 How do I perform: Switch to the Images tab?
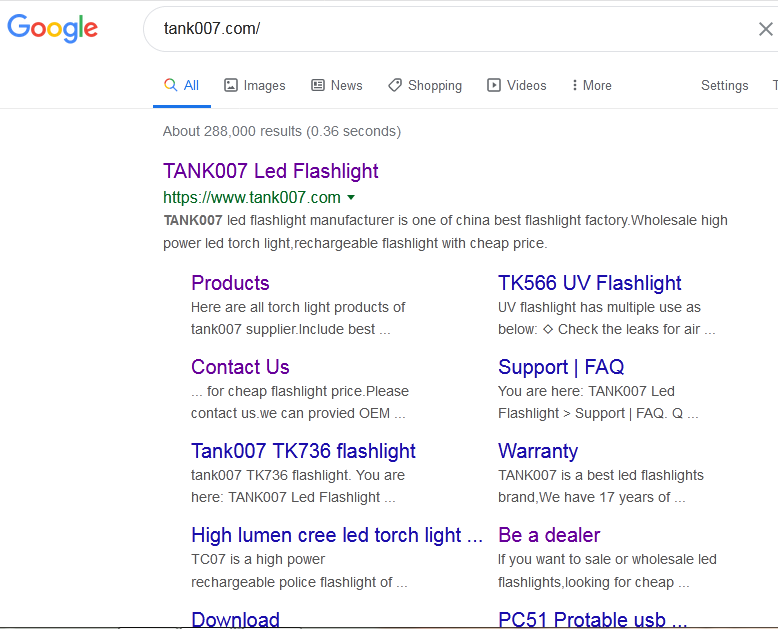pos(255,85)
